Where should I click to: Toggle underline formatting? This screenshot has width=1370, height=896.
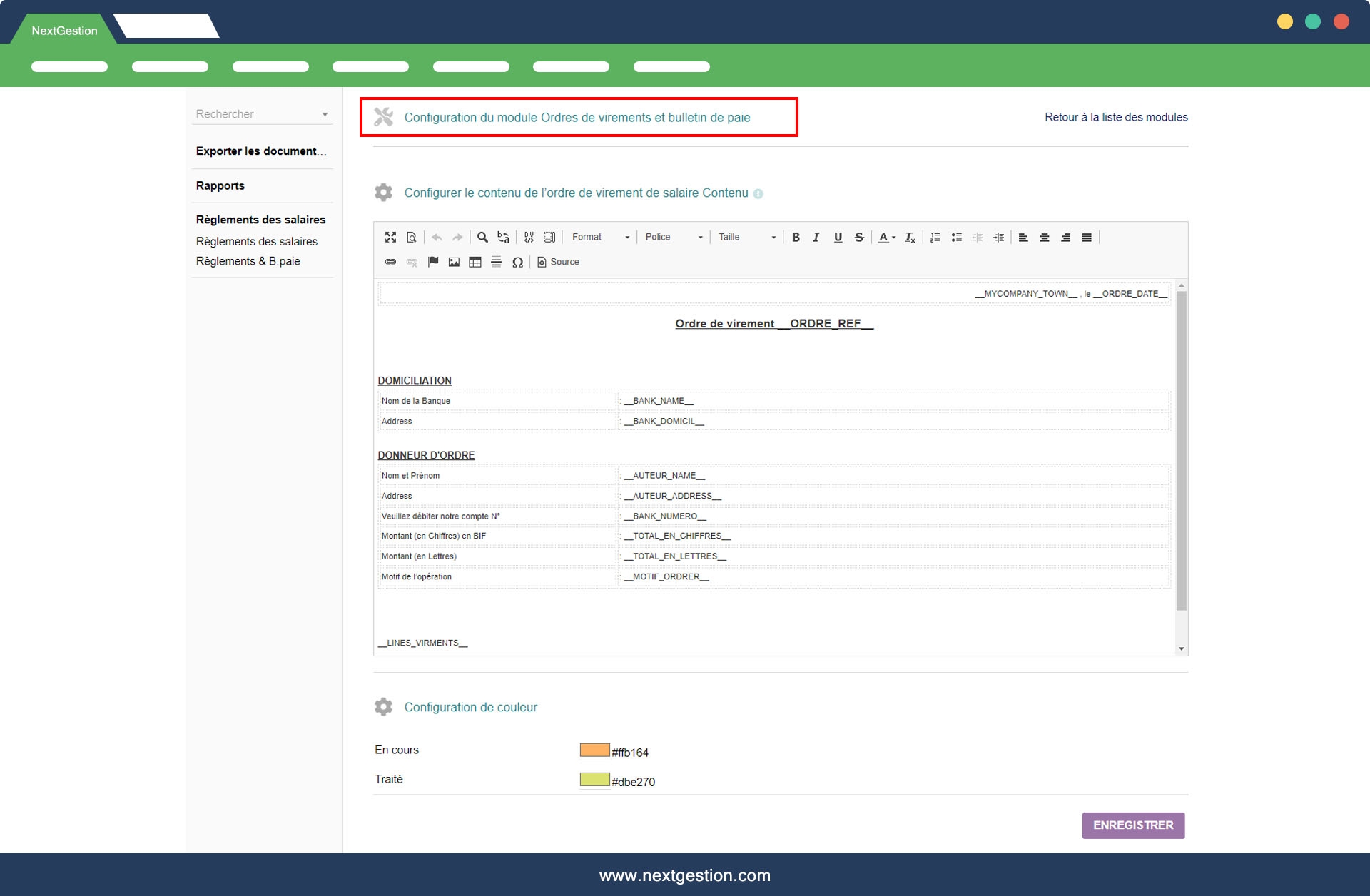coord(838,238)
